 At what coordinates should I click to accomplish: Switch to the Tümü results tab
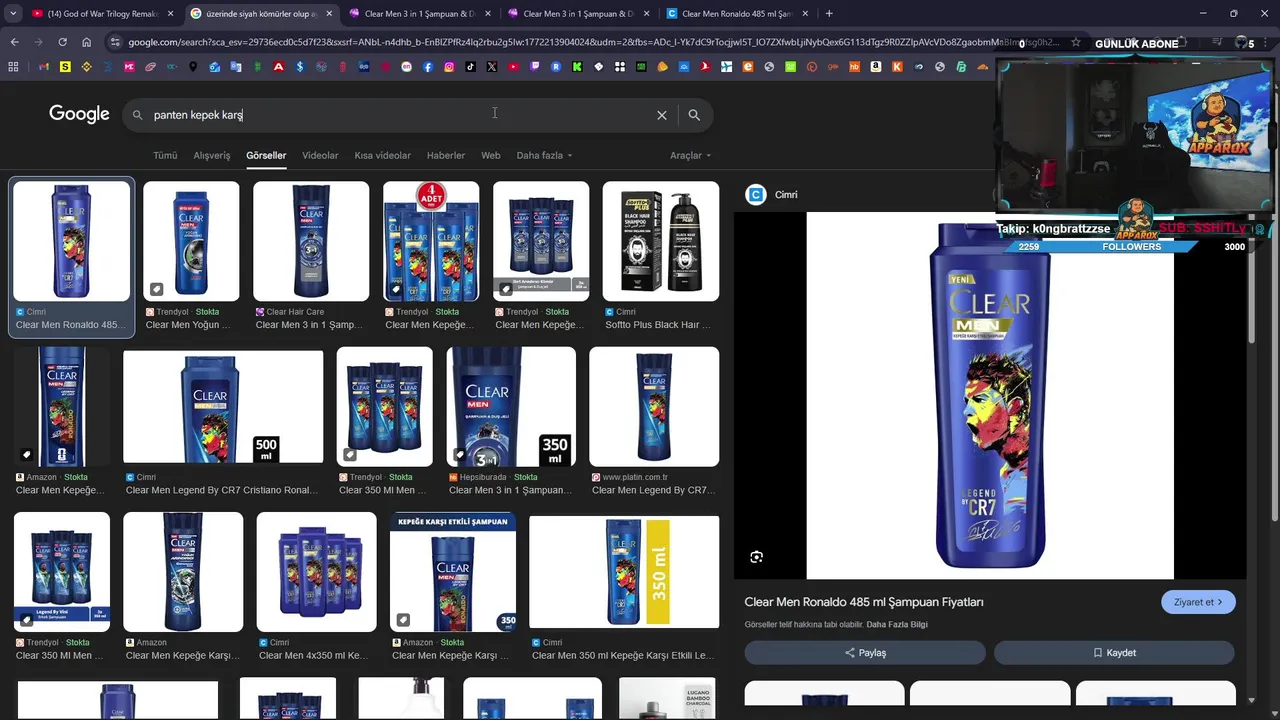165,155
